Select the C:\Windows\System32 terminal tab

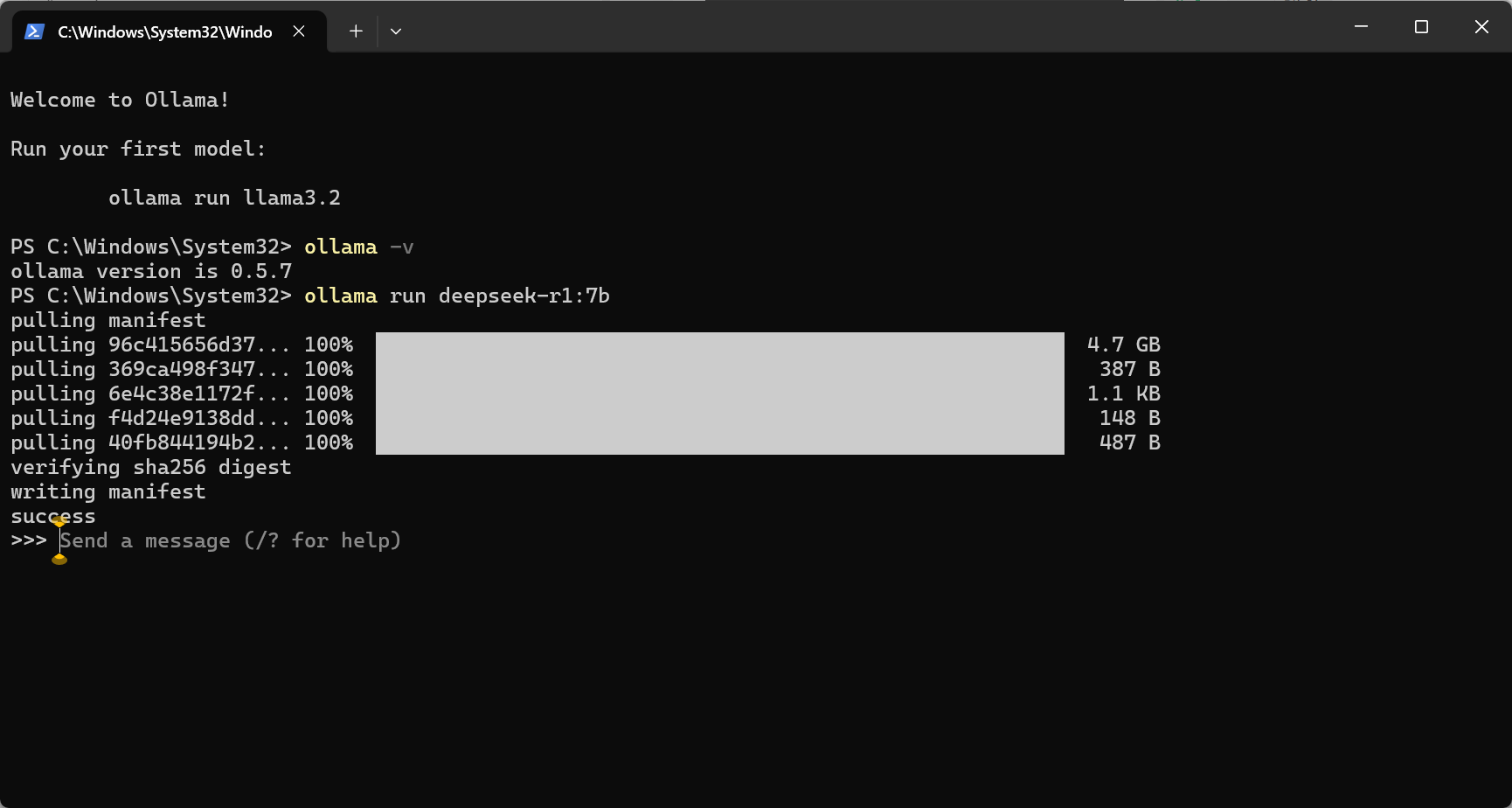tap(170, 31)
